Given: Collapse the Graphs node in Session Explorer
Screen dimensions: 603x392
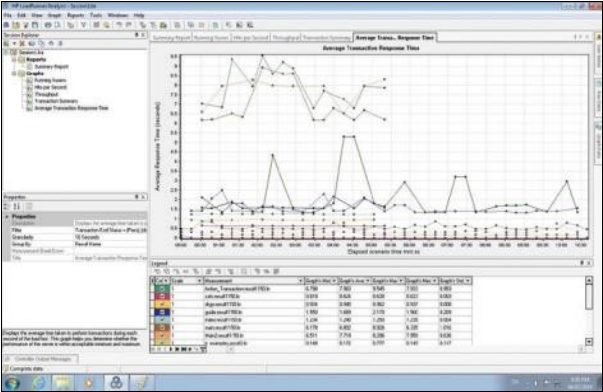Looking at the screenshot, I should [14, 73].
